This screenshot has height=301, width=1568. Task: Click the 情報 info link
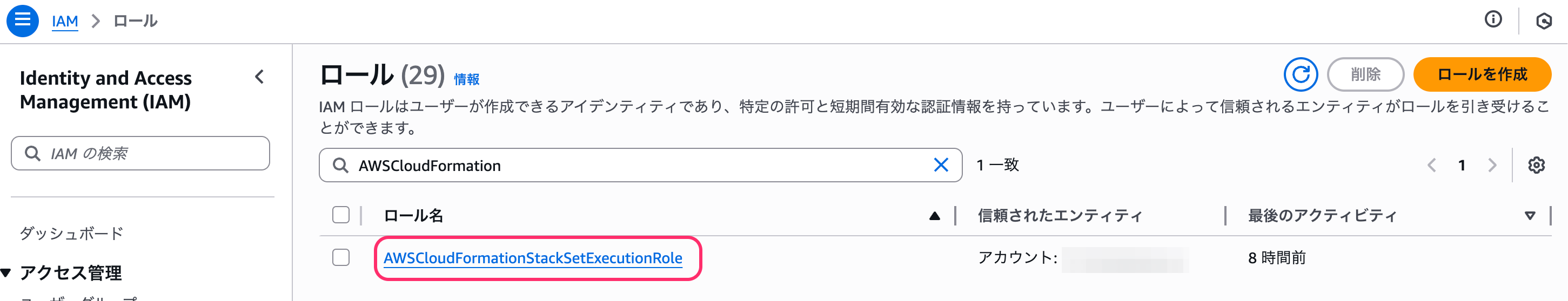466,80
